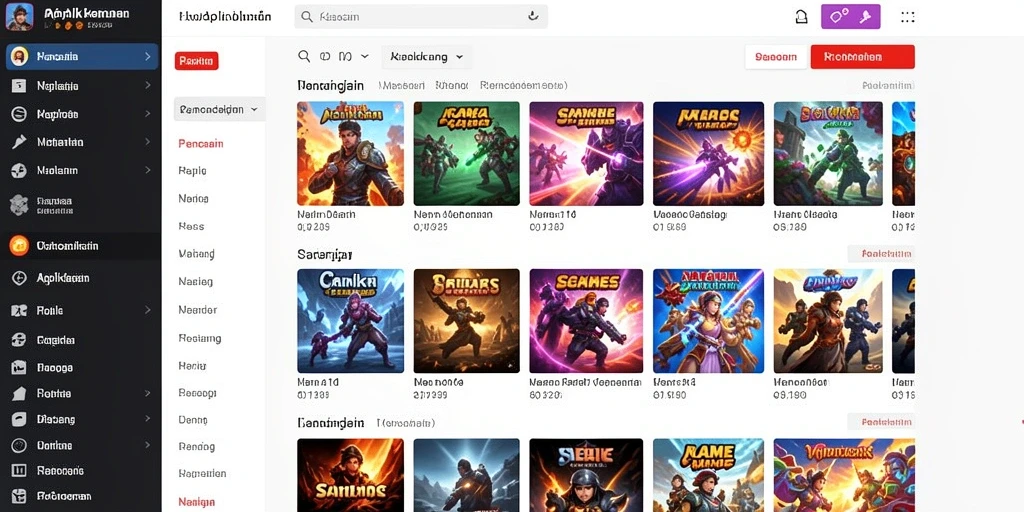Screen dimensions: 1024x512
Task: Click the Agelkaean sidebar icon
Action: (x=19, y=278)
